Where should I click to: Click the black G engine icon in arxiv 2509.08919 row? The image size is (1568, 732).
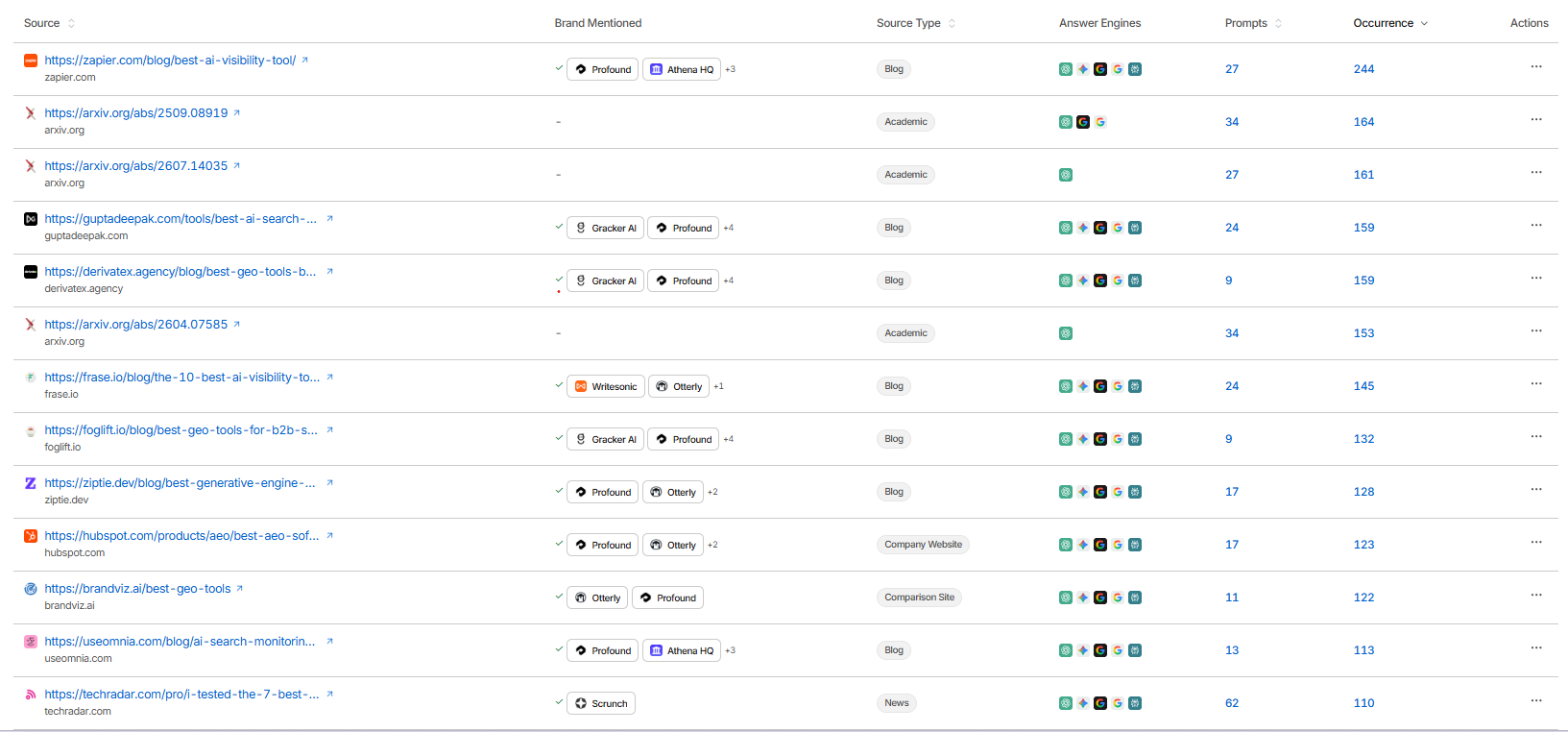pyautogui.click(x=1083, y=122)
